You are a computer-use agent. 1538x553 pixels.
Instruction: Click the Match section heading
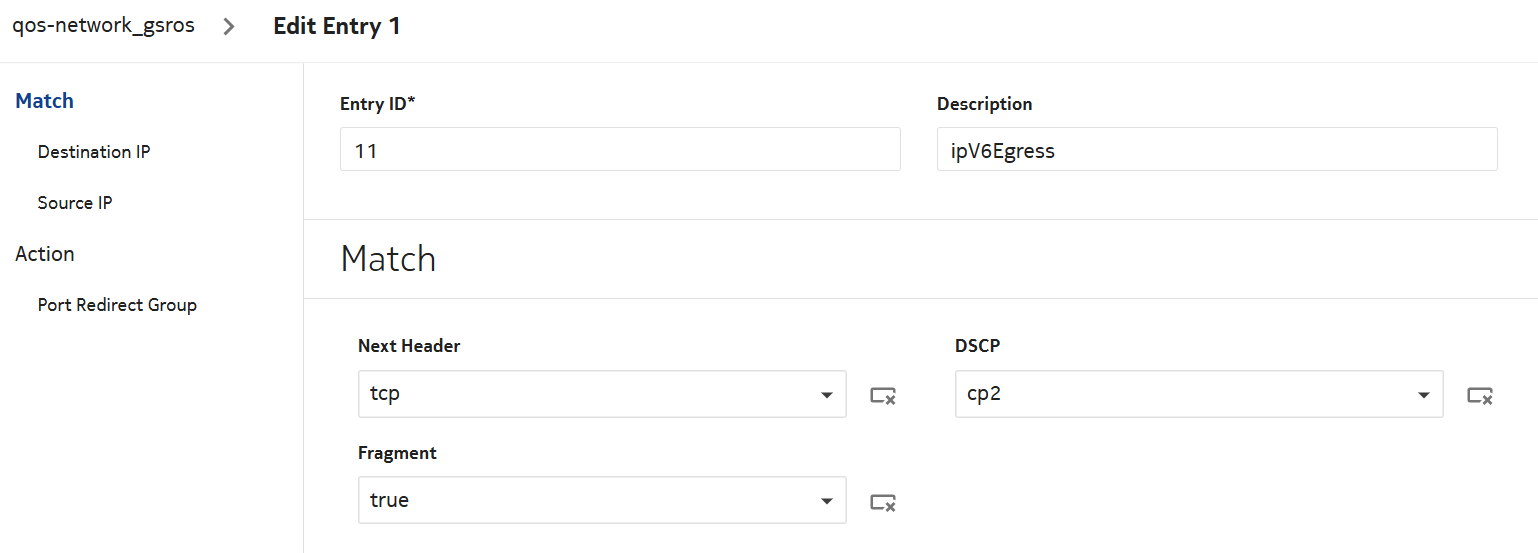(x=388, y=259)
